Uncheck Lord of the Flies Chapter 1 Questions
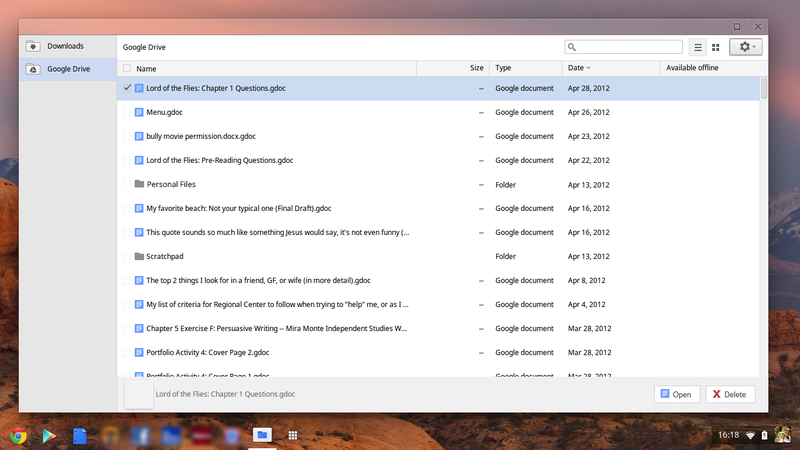Viewport: 800px width, 450px height. tap(127, 88)
